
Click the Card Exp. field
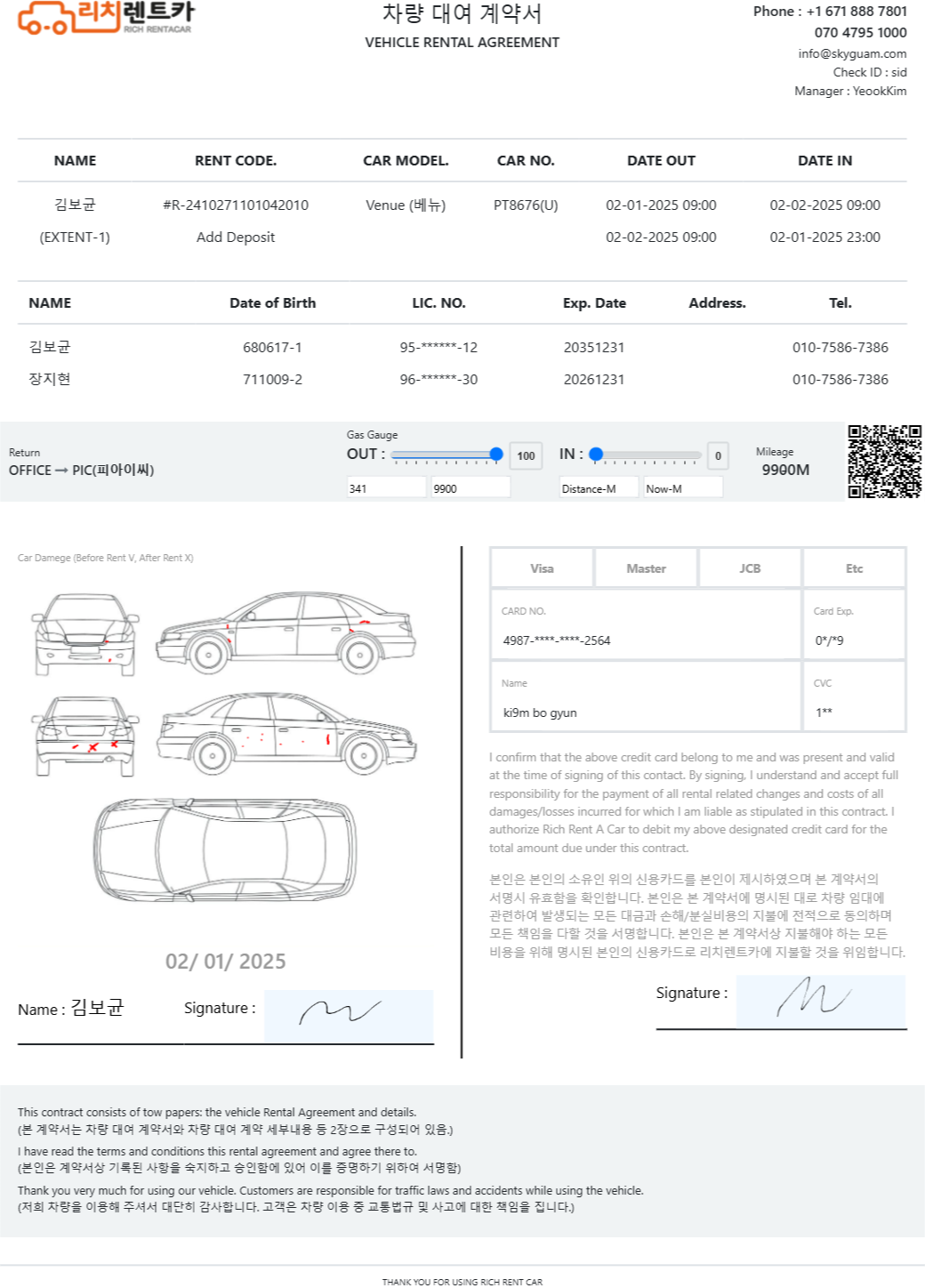pos(853,640)
